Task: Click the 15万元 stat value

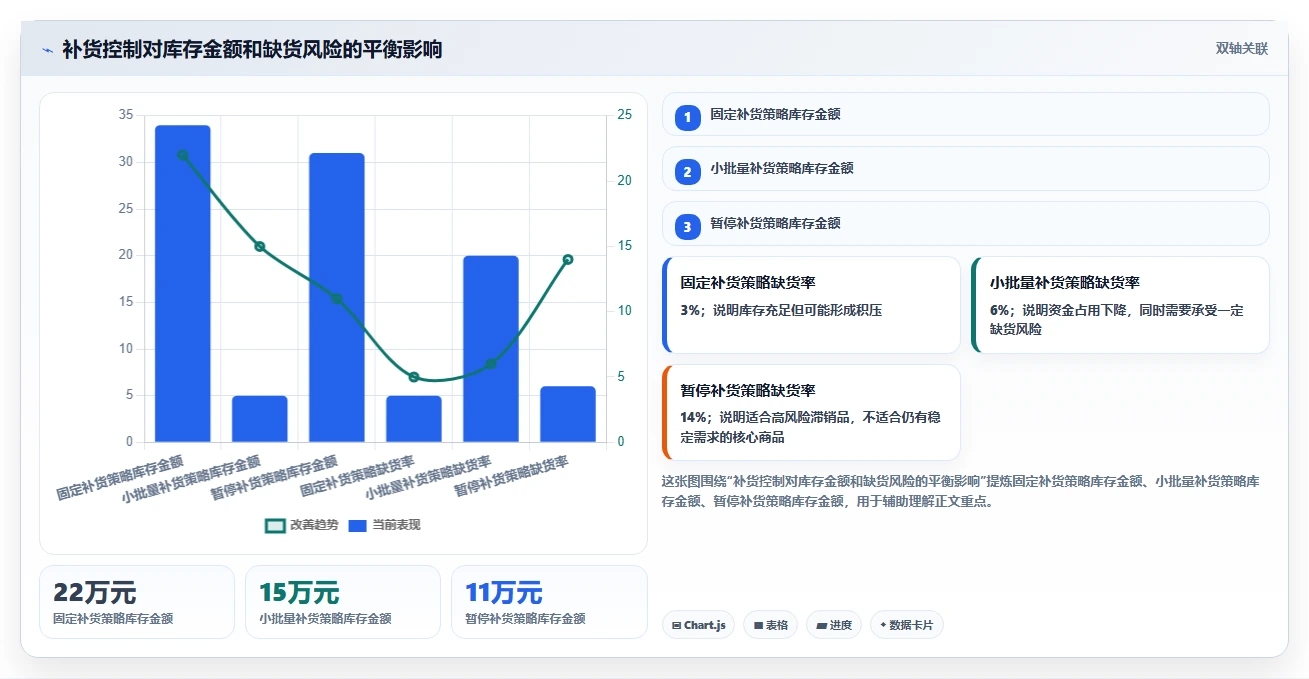Action: tap(300, 593)
